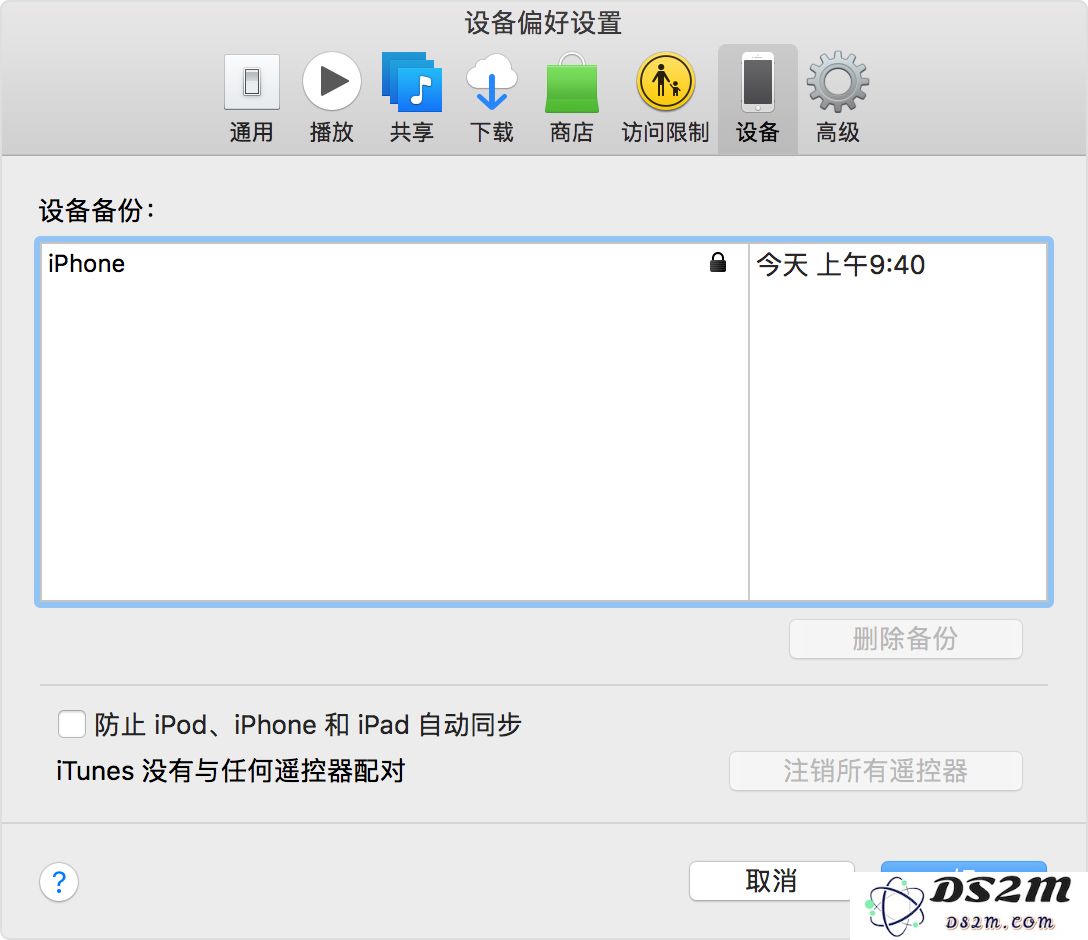This screenshot has height=940, width=1088.
Task: Go to the 下载 (Downloads) pane
Action: point(491,98)
